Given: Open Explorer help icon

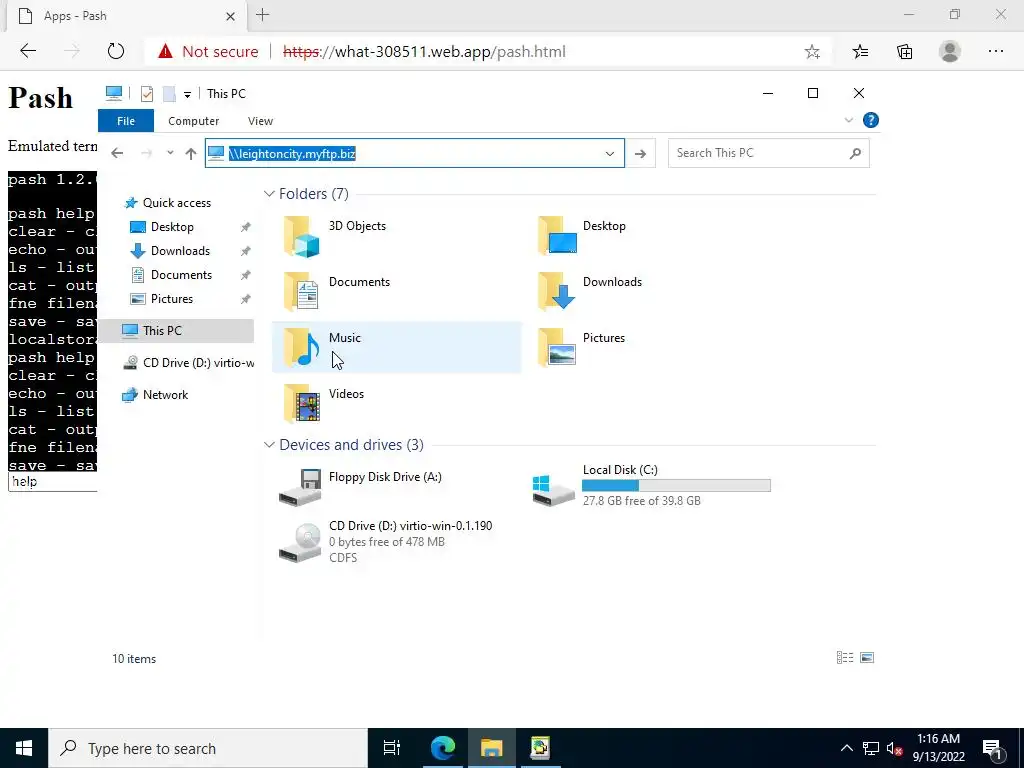Looking at the screenshot, I should (x=871, y=120).
